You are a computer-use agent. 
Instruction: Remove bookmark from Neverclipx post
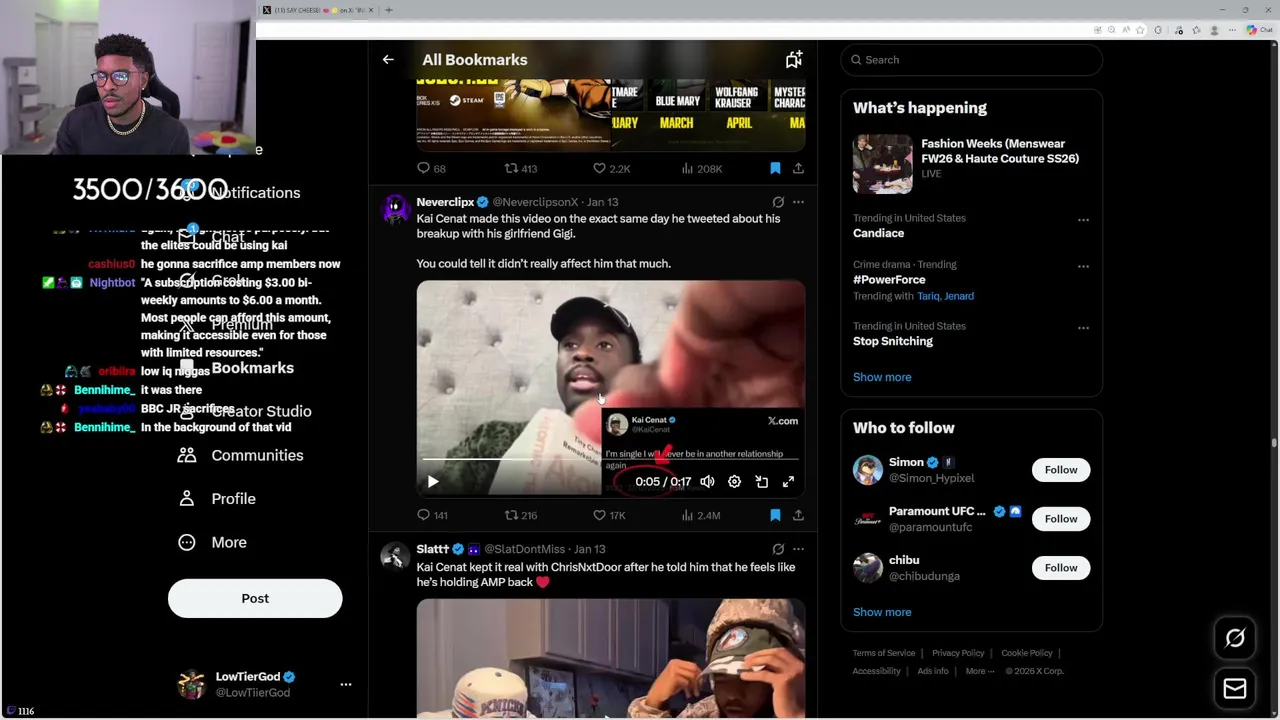click(x=775, y=515)
